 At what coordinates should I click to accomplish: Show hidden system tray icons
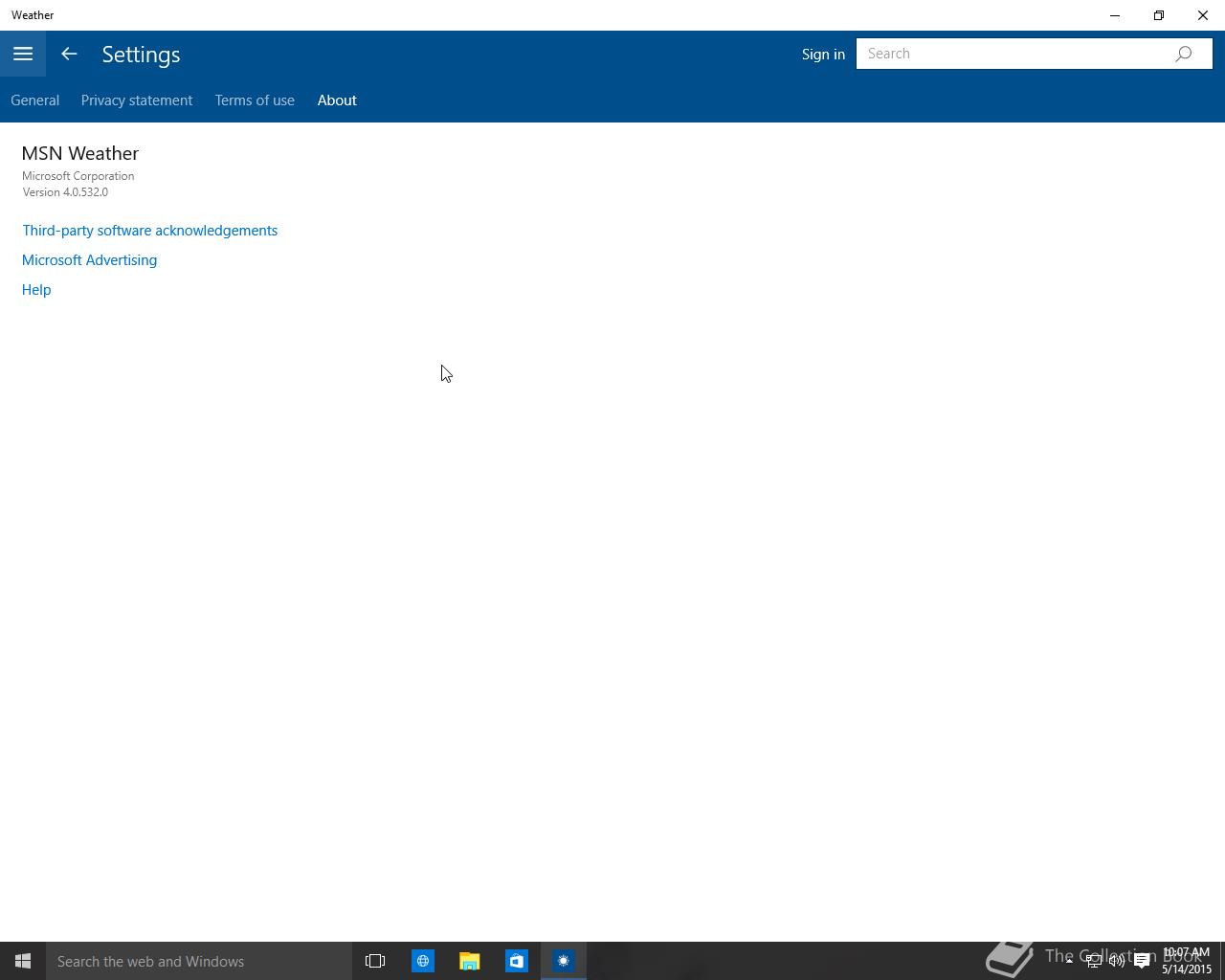point(1069,961)
